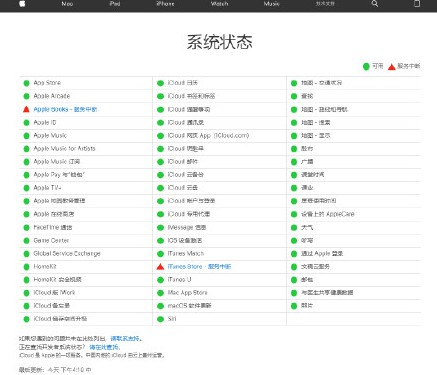Click the "macOS 软件更新" row text
Image resolution: width=437 pixels, height=375 pixels.
coord(189,306)
